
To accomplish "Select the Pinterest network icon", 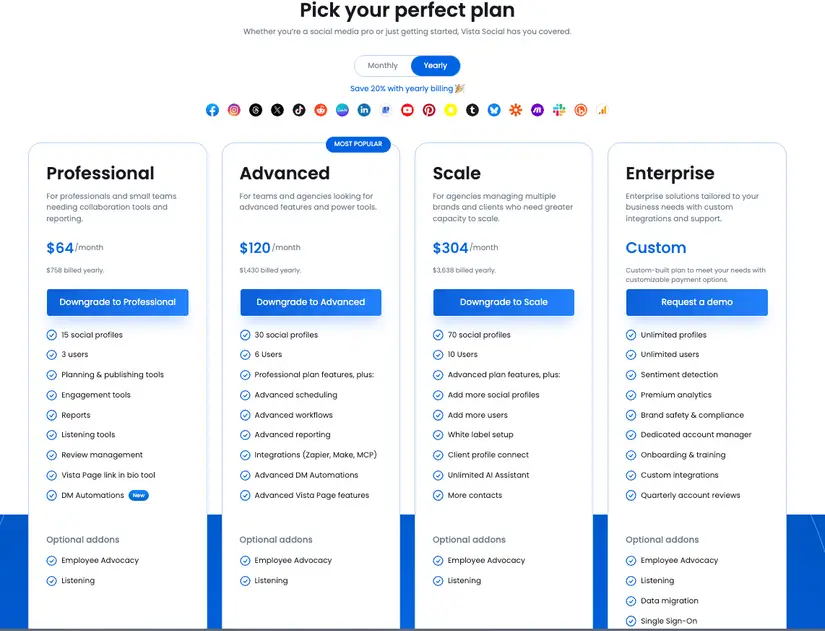I will pos(428,110).
